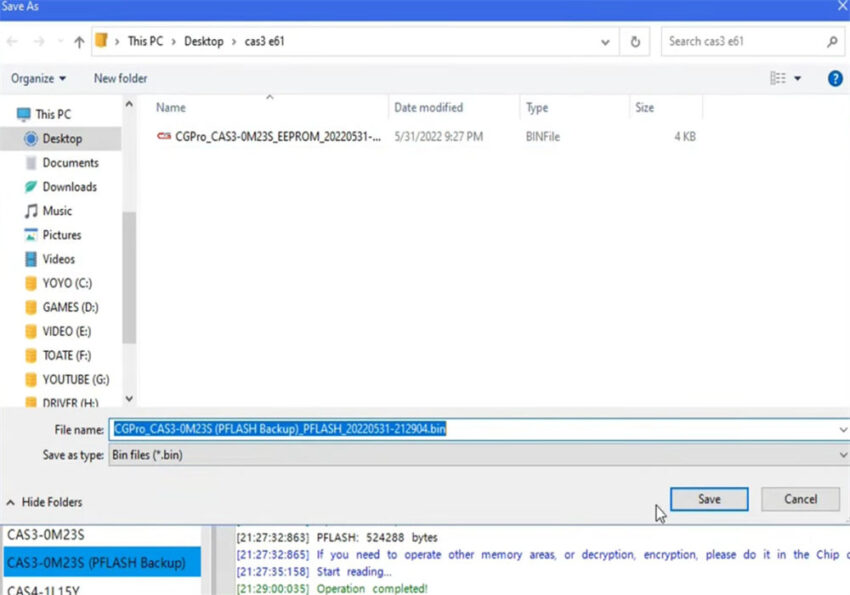The height and width of the screenshot is (595, 850).
Task: Click New folder in the toolbar
Action: 120,78
